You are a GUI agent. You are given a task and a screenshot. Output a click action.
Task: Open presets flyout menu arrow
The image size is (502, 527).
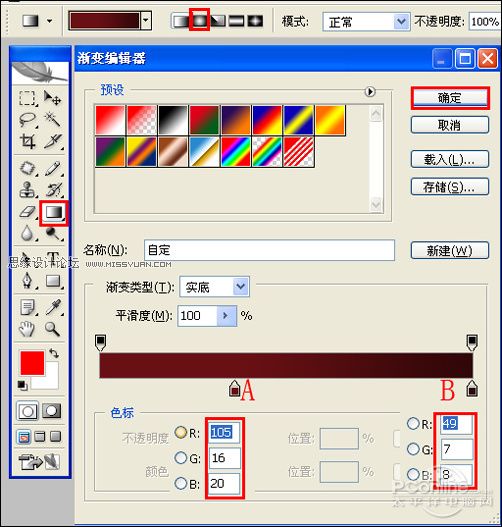[370, 91]
